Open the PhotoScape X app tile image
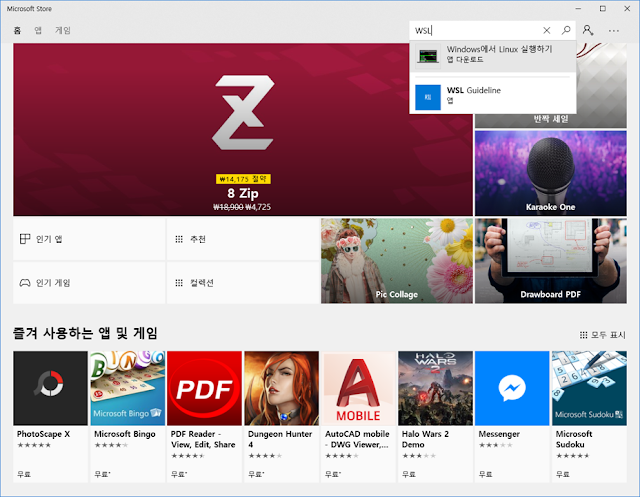 click(51, 388)
